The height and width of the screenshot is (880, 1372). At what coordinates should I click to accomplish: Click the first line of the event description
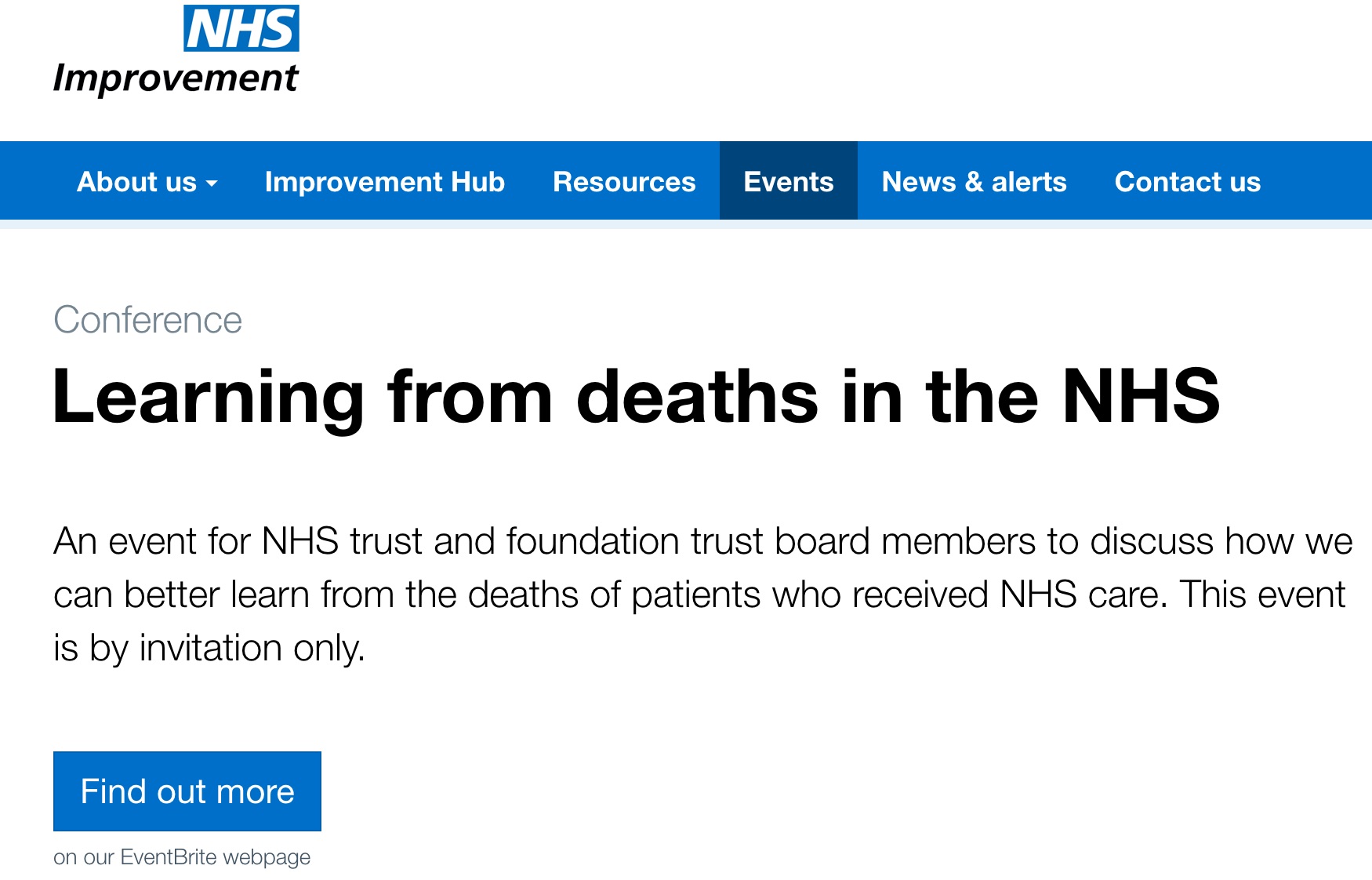pos(702,541)
